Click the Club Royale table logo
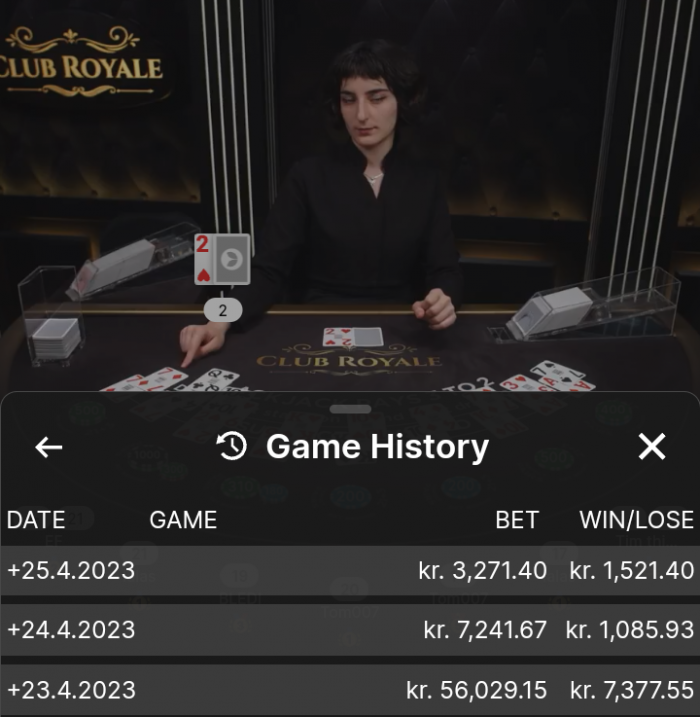The image size is (700, 717). pyautogui.click(x=350, y=360)
